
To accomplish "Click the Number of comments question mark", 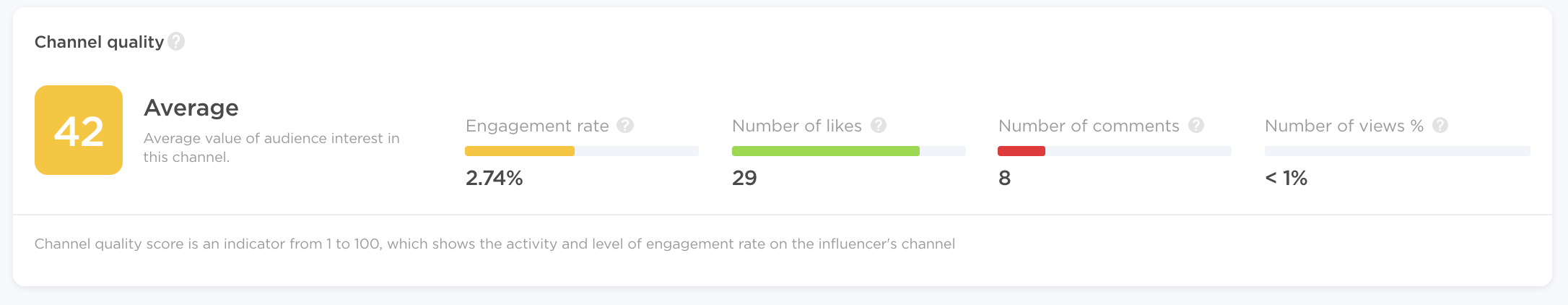I will click(x=1195, y=125).
